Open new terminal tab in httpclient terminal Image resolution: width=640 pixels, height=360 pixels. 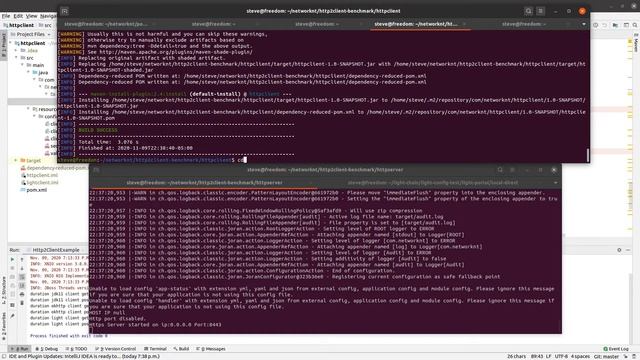coord(64,11)
